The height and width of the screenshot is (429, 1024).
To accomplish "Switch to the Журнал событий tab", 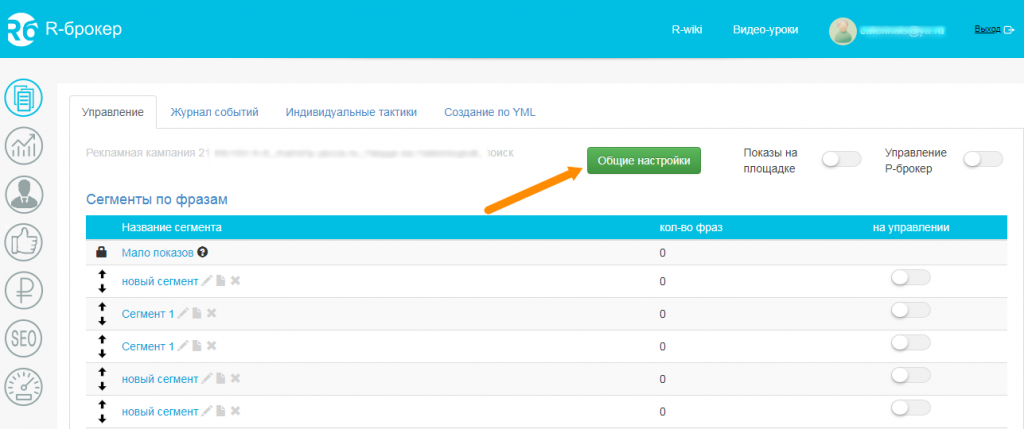I will 214,112.
